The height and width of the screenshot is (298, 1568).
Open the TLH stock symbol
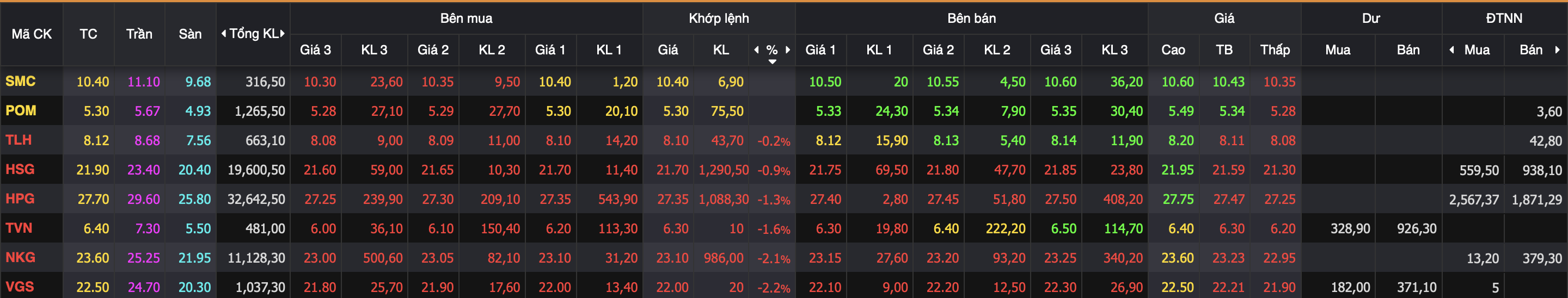tap(19, 139)
